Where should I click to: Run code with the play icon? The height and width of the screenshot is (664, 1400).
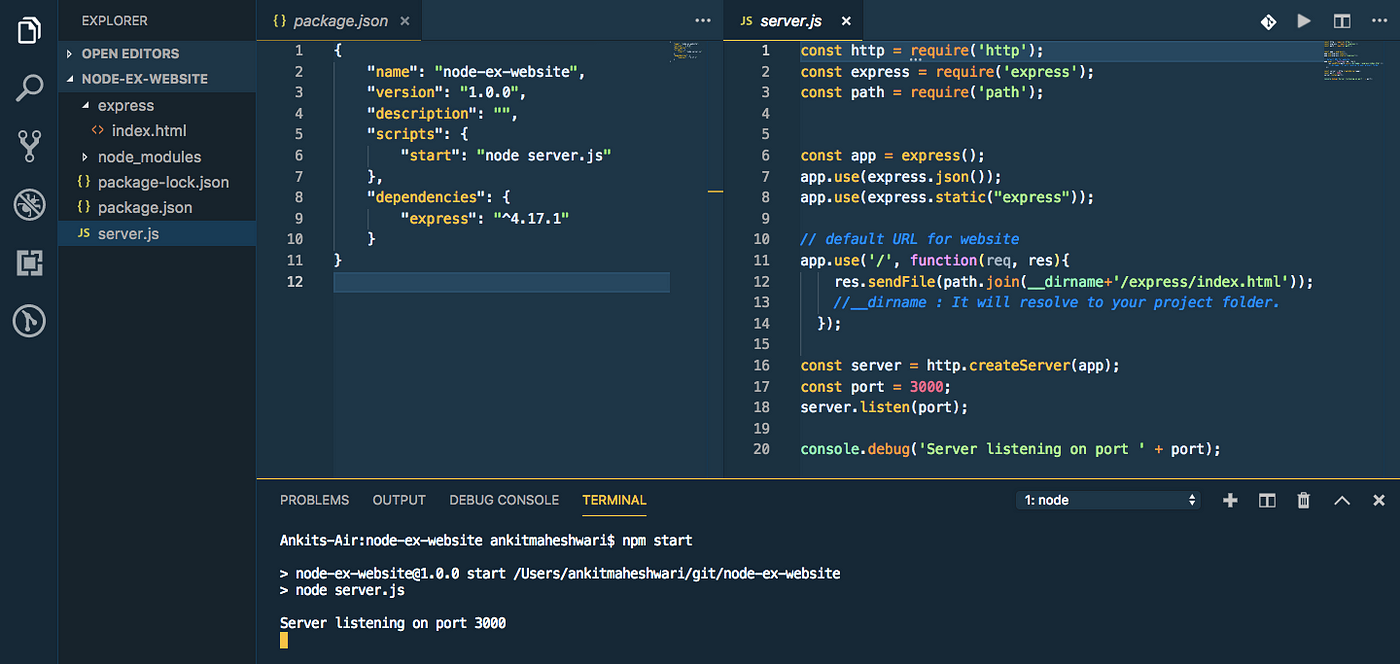coord(1304,21)
